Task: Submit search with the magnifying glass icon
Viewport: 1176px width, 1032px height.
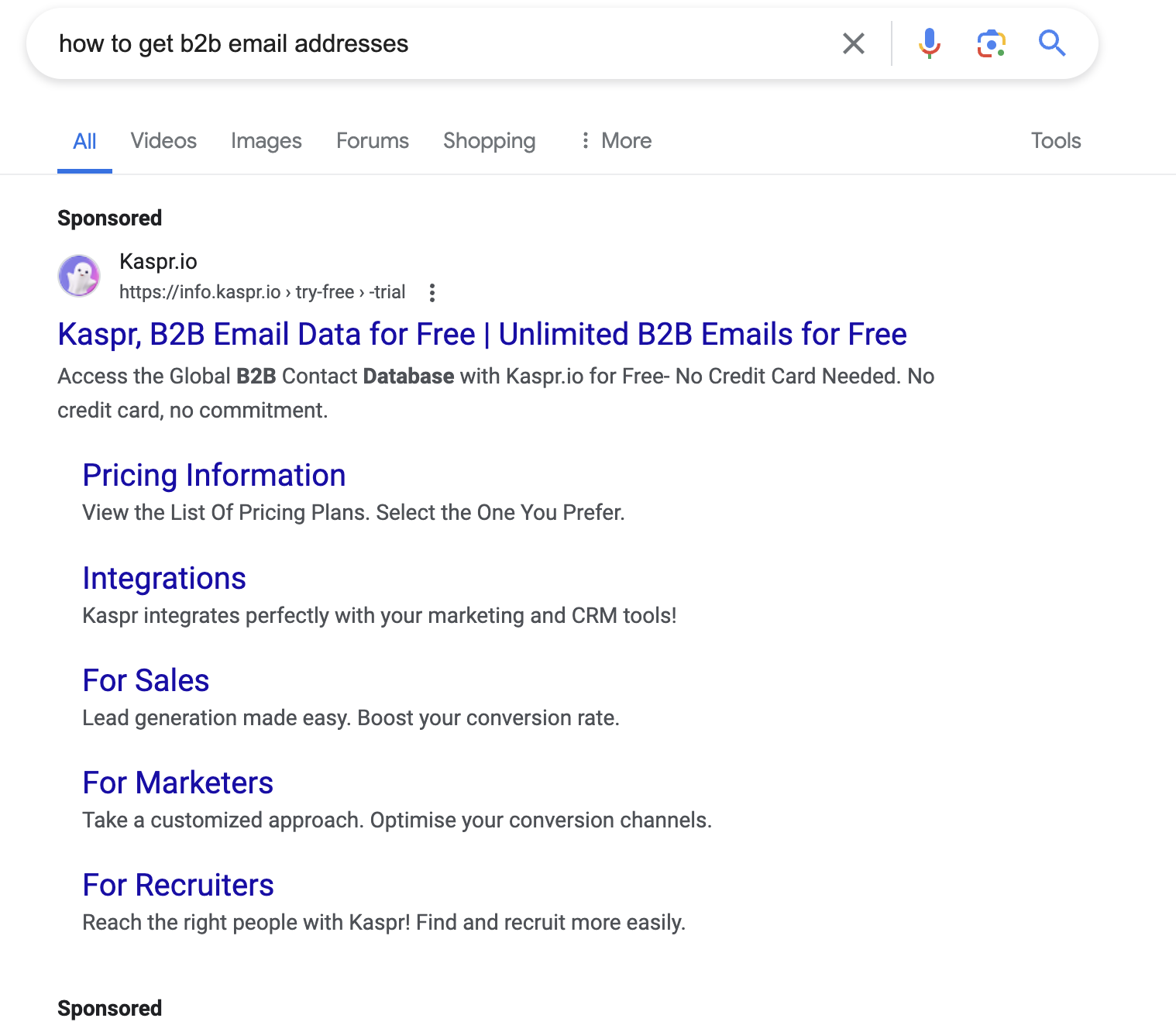Action: pyautogui.click(x=1052, y=43)
